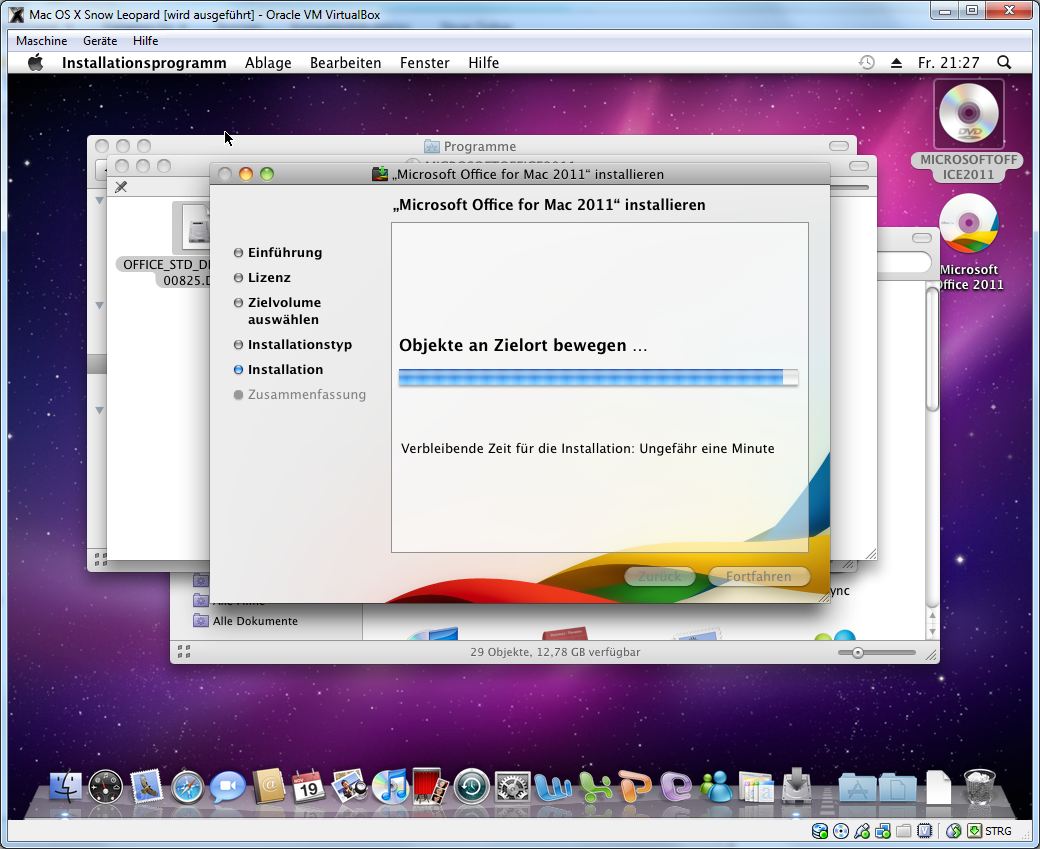The width and height of the screenshot is (1040, 849).
Task: Launch Microsoft Excel from the Dock
Action: 595,787
